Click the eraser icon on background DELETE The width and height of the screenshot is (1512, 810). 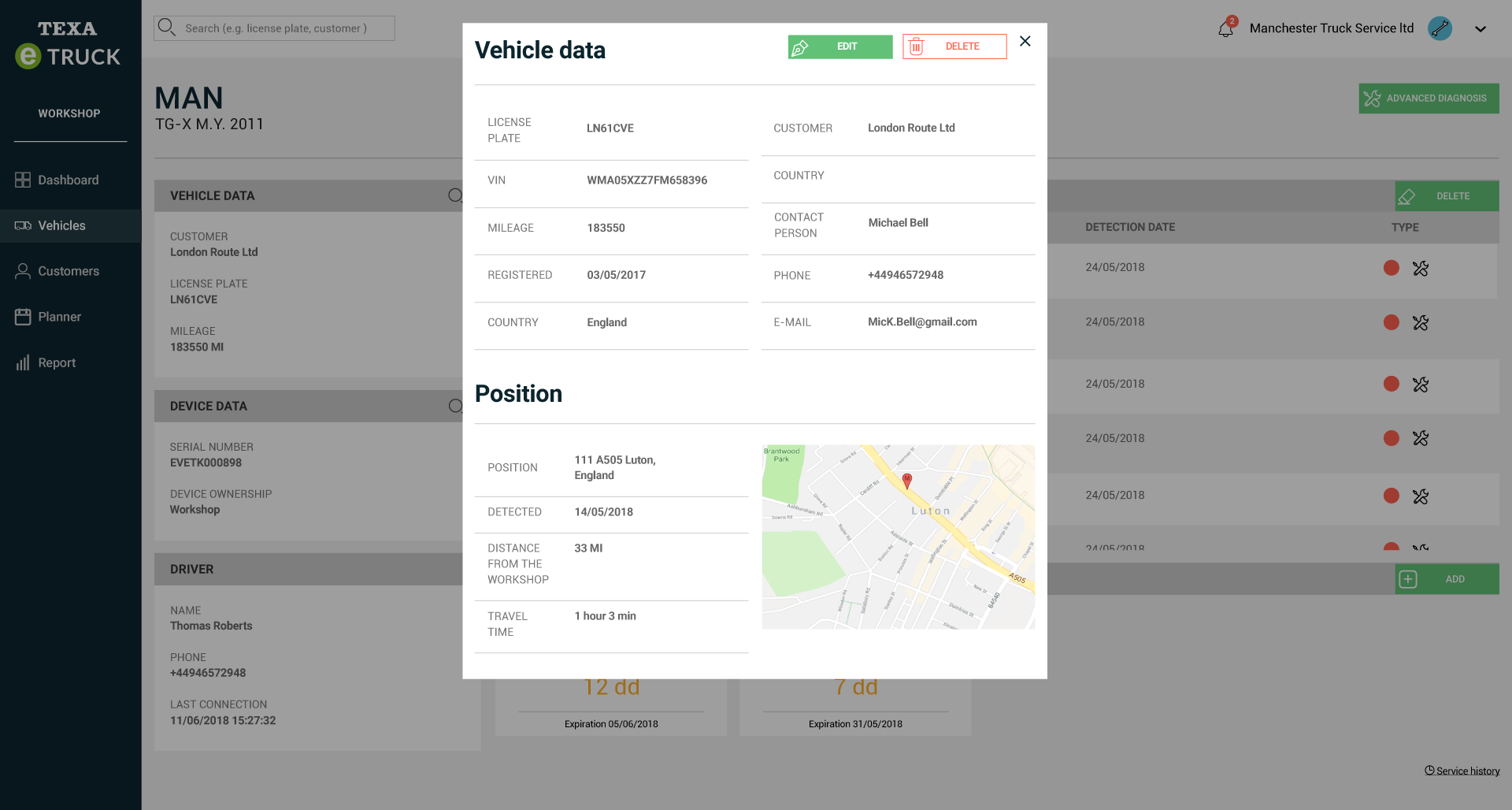point(1406,197)
